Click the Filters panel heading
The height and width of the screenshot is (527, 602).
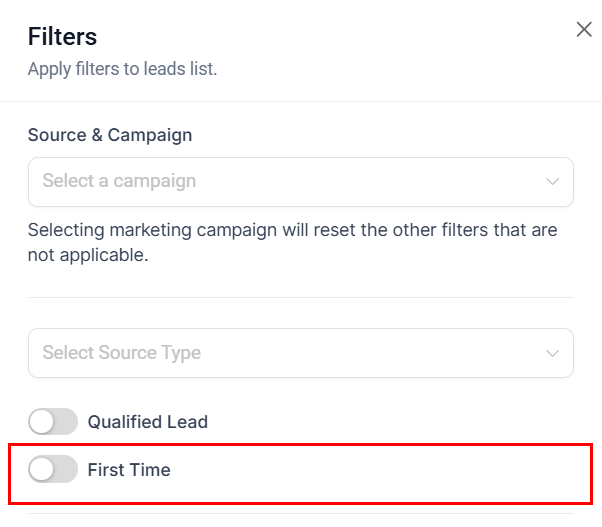(62, 37)
